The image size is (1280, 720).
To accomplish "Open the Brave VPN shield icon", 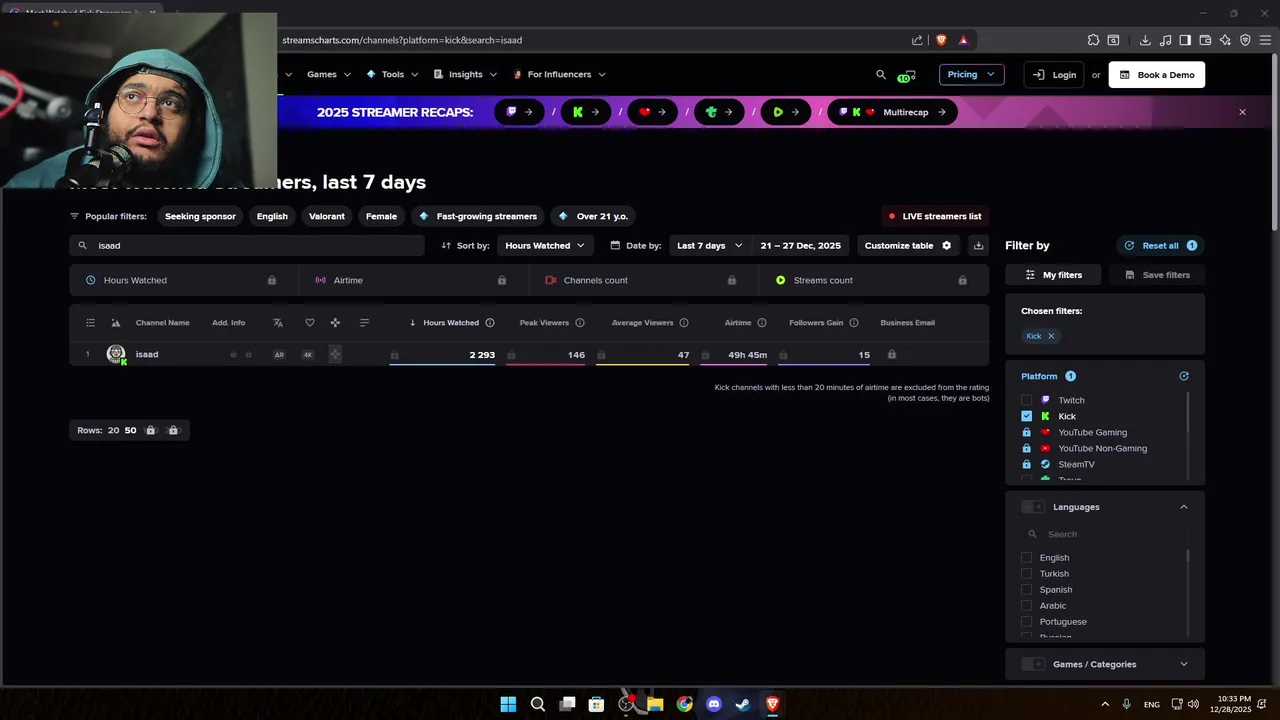I will (x=1245, y=40).
